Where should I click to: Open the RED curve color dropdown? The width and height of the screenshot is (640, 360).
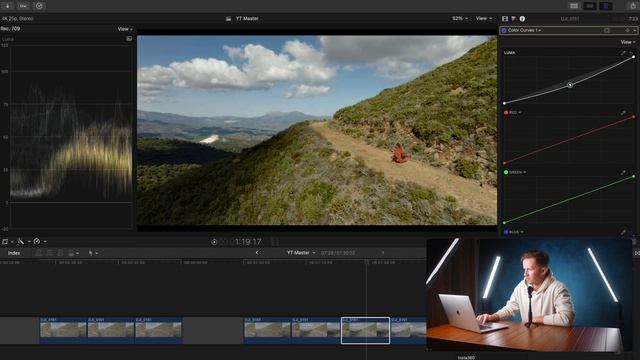coord(515,112)
